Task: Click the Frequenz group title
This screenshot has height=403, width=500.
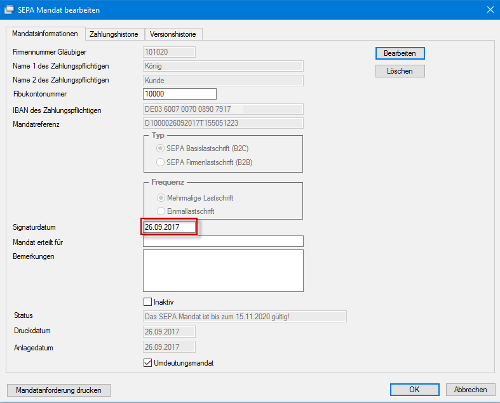Action: [168, 182]
